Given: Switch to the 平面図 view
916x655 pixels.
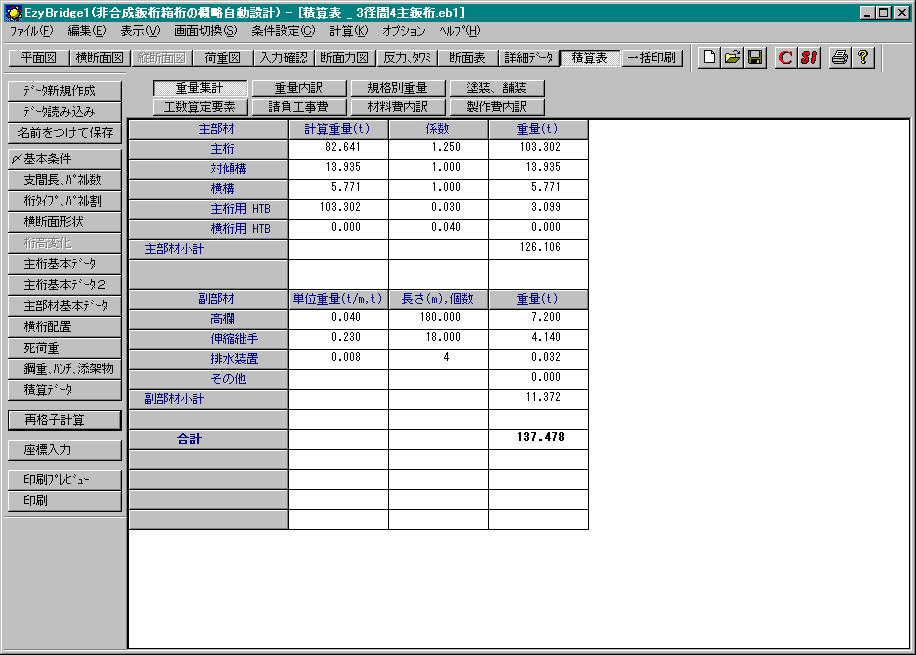Looking at the screenshot, I should (39, 58).
